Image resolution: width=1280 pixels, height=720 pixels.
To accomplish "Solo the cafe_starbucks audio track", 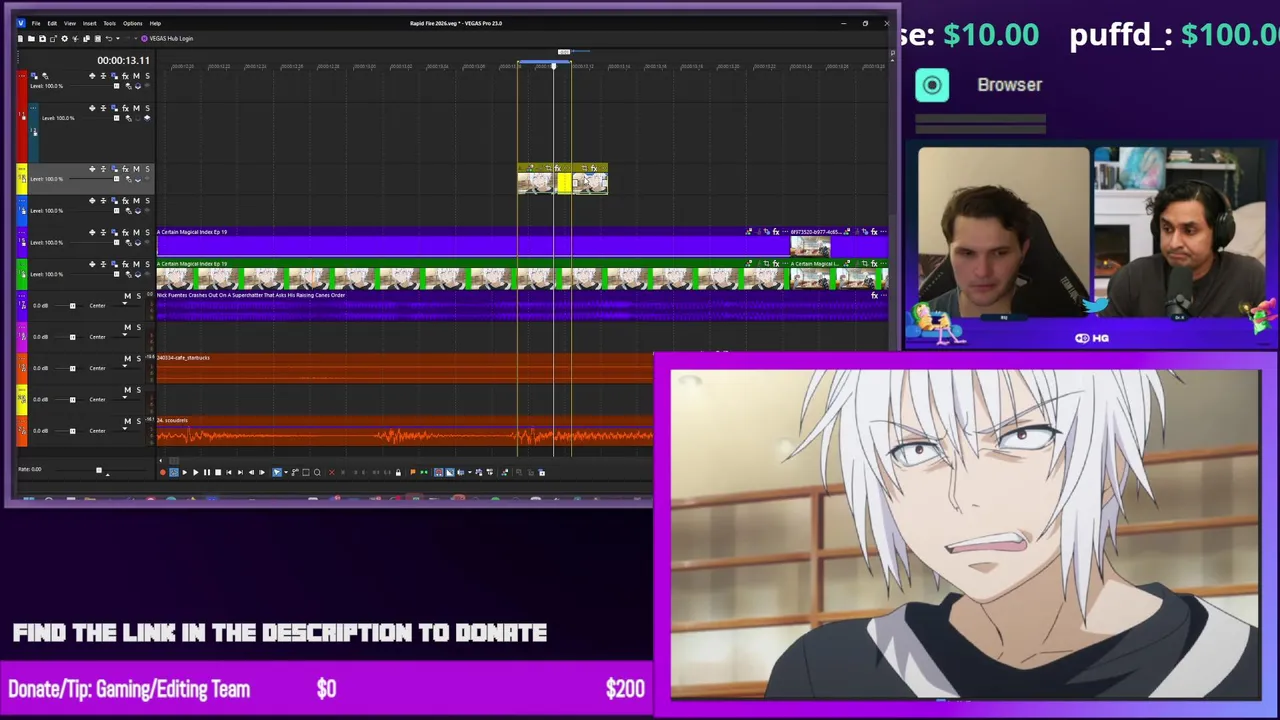I will coord(139,358).
